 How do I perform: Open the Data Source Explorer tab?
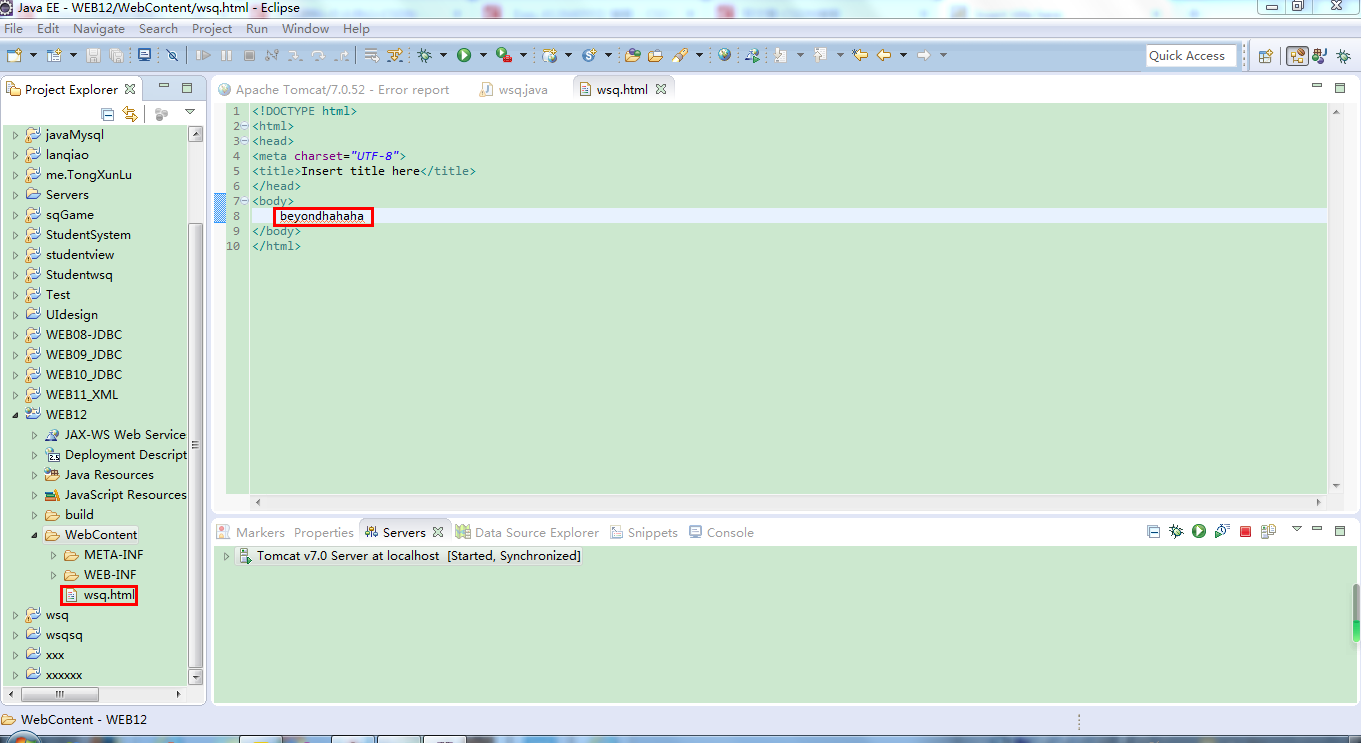click(x=527, y=532)
